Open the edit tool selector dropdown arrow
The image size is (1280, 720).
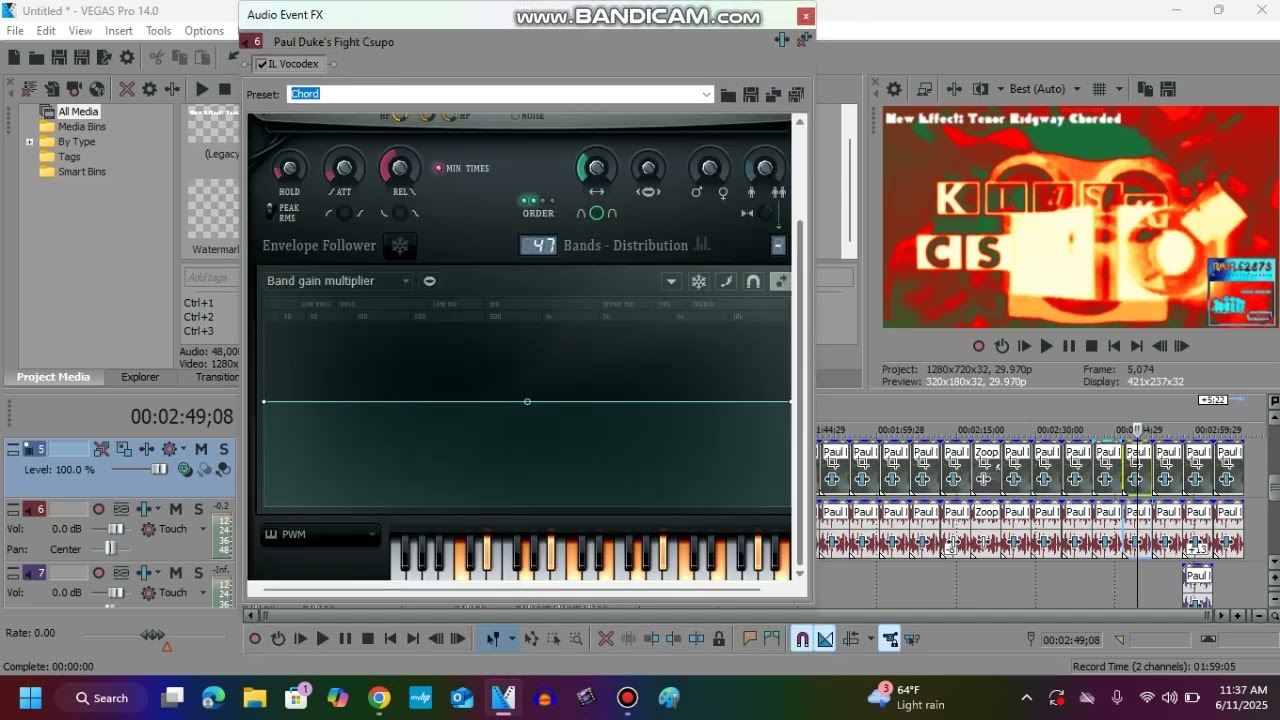[x=511, y=639]
